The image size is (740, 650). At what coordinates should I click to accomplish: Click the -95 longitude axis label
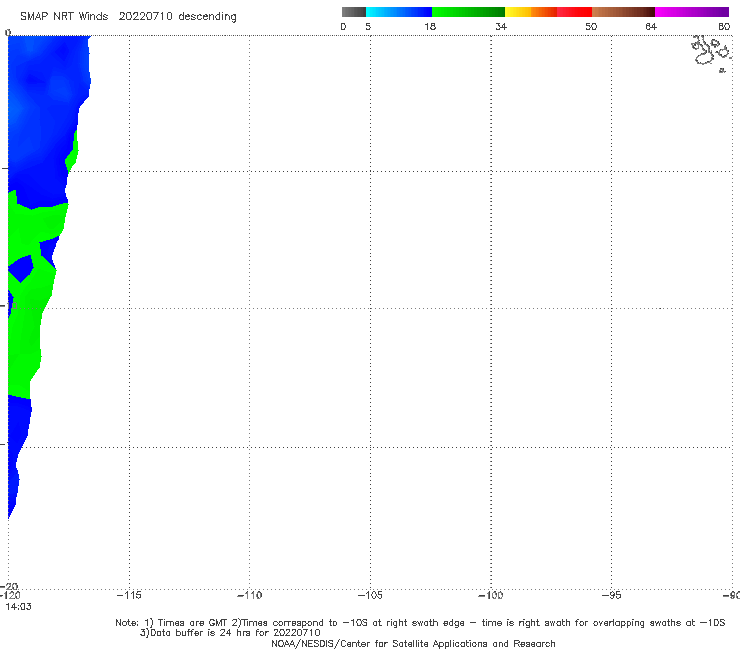[612, 595]
